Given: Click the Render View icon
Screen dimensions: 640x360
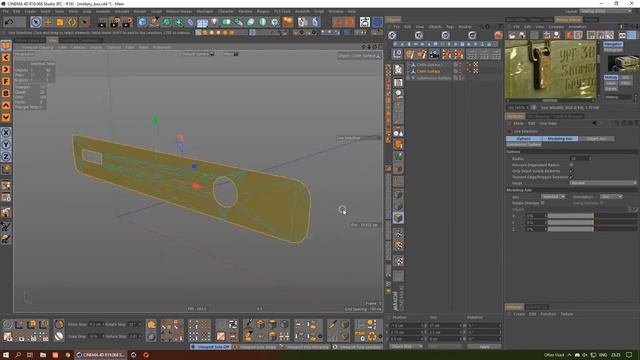Looking at the screenshot, I should point(102,22).
